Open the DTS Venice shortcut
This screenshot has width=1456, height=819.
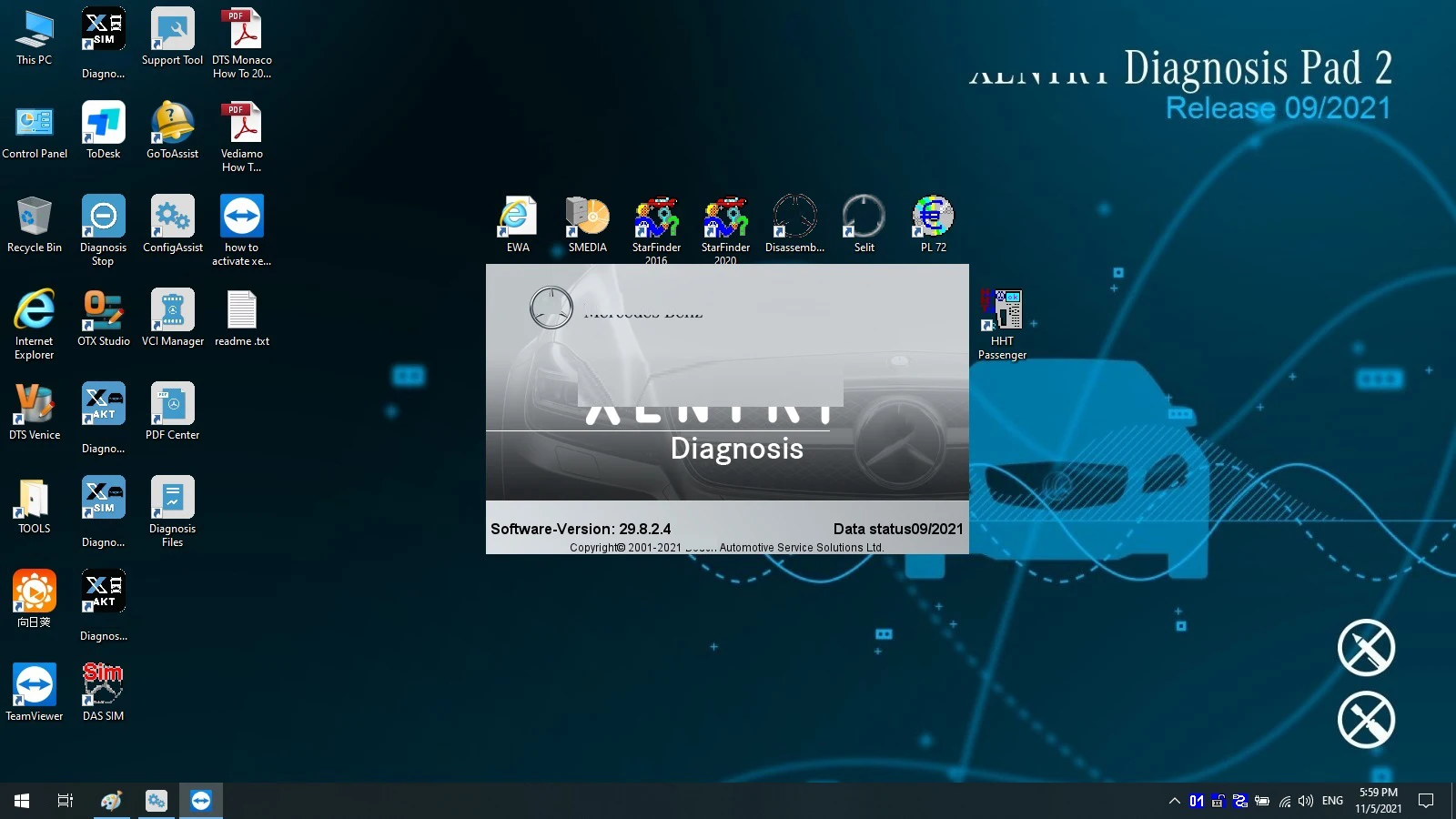click(35, 413)
